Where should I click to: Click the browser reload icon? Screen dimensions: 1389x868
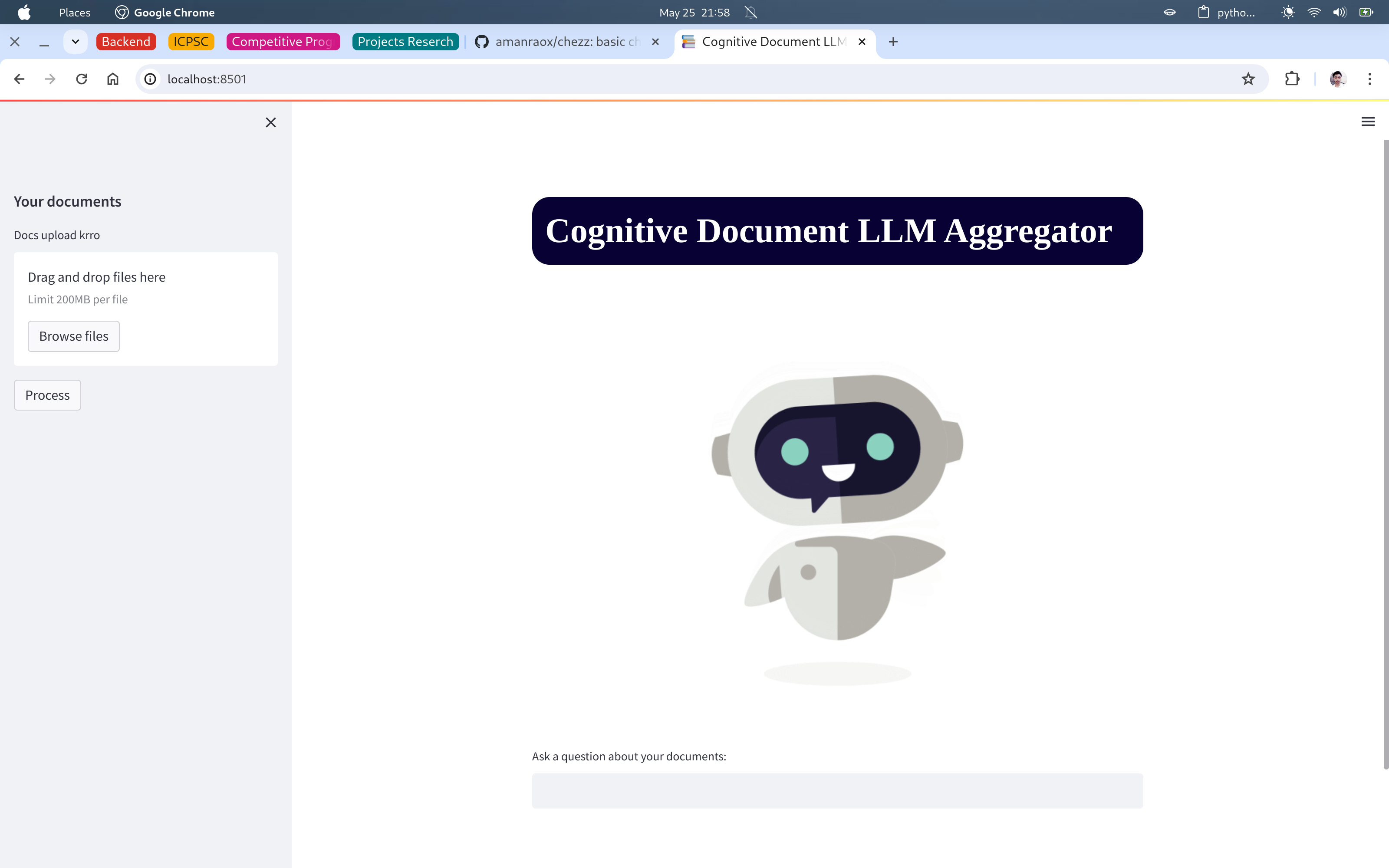(82, 79)
